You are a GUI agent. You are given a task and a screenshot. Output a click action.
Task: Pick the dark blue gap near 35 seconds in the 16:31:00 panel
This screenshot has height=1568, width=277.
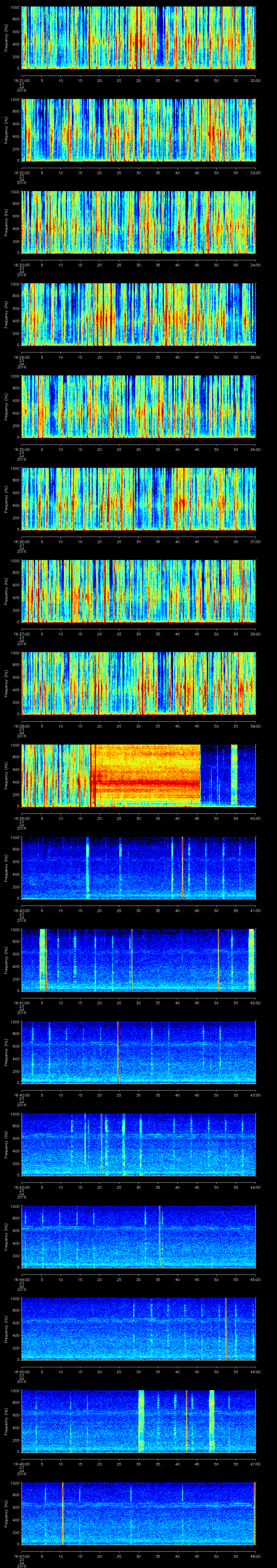(160, 36)
